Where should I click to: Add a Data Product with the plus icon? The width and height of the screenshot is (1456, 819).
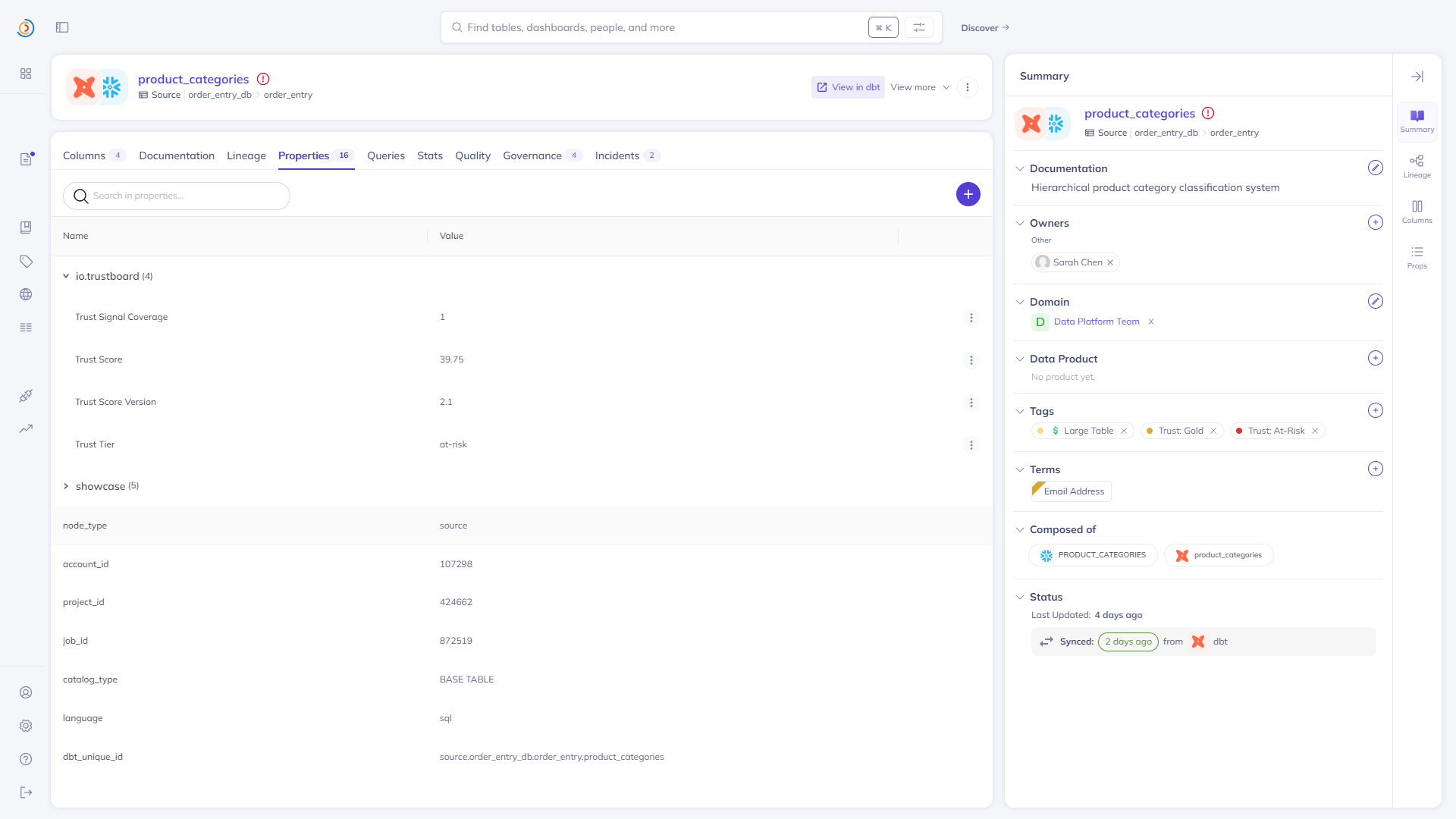(1376, 358)
